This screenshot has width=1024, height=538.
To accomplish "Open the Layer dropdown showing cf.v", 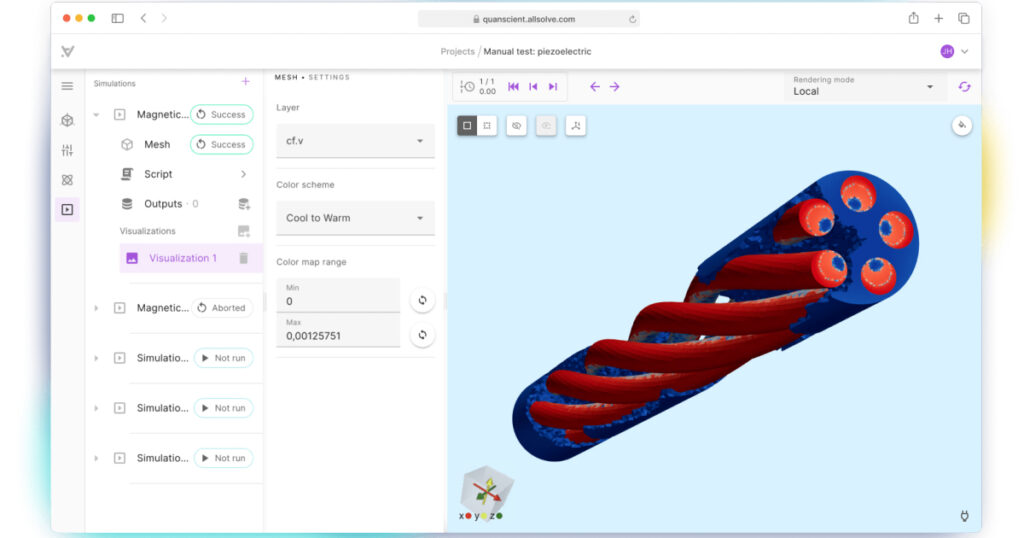I will point(355,140).
